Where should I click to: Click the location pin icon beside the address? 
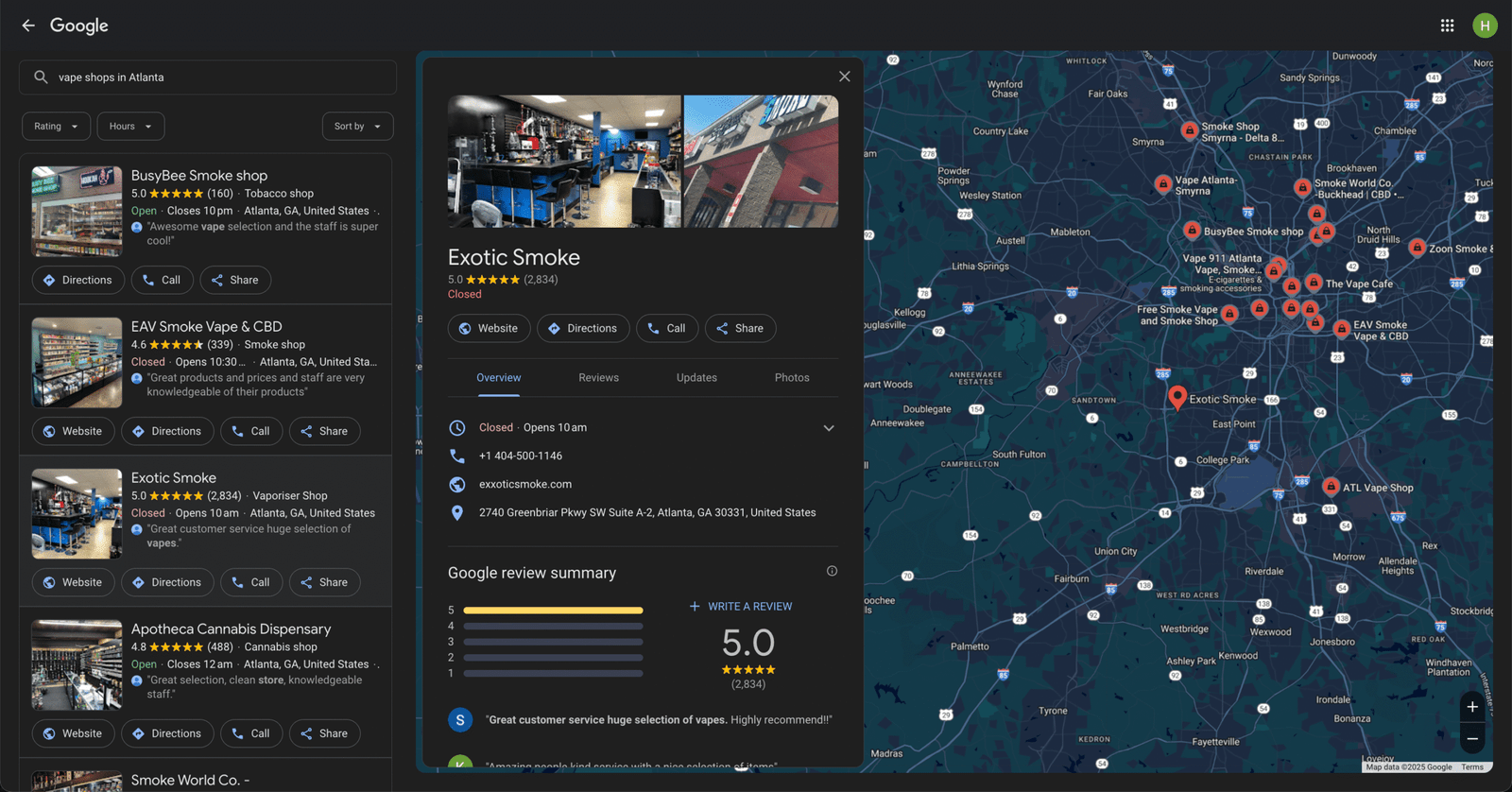[457, 513]
